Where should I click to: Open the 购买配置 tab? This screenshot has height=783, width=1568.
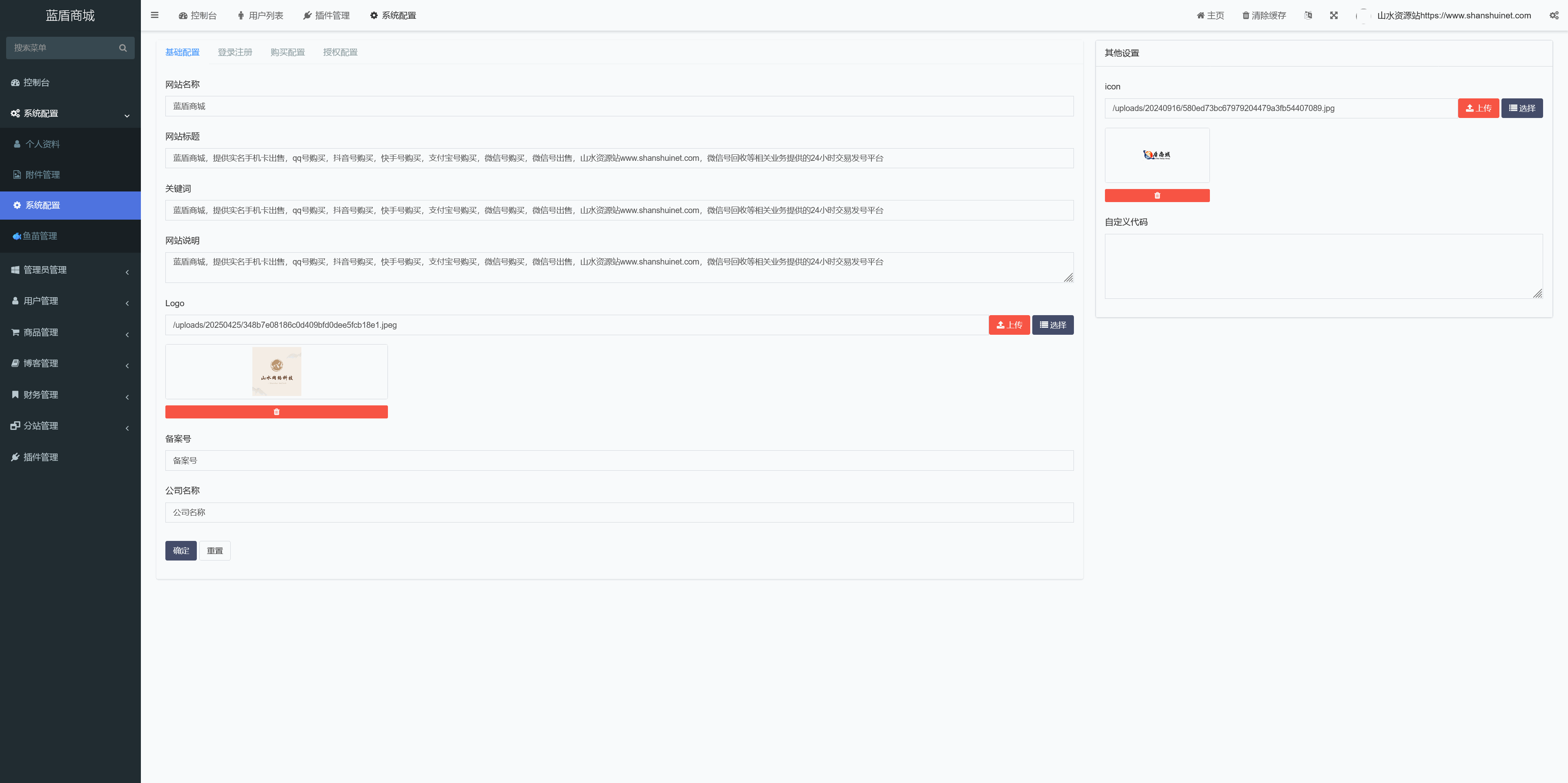tap(287, 52)
